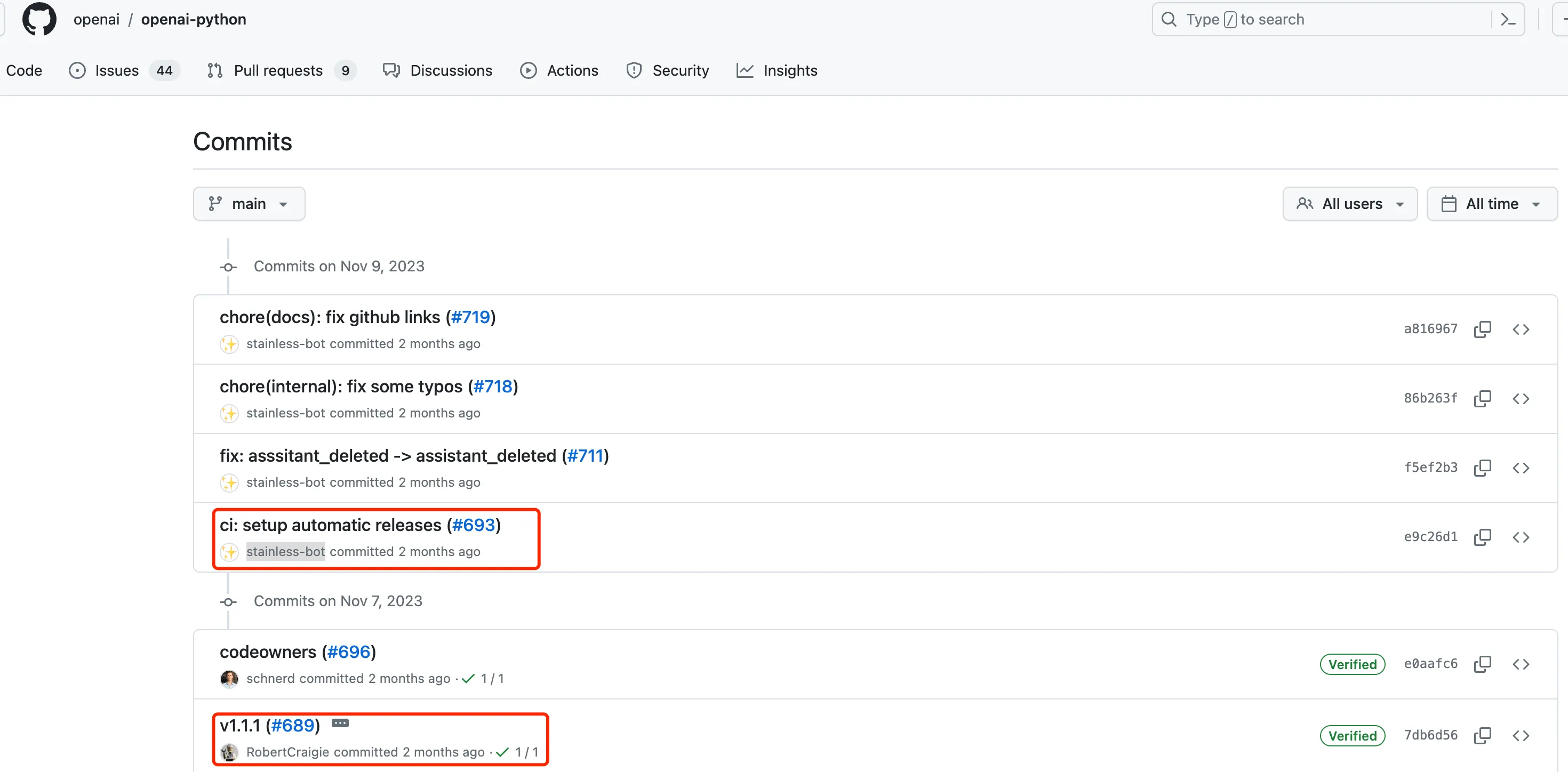Open the All time date filter
Screen dimensions: 1568x772
(x=1491, y=204)
